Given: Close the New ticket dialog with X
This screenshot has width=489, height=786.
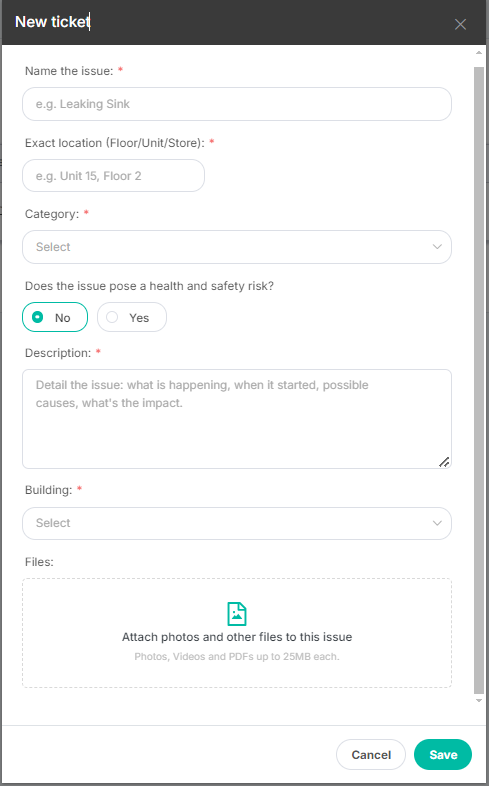Looking at the screenshot, I should coord(460,24).
